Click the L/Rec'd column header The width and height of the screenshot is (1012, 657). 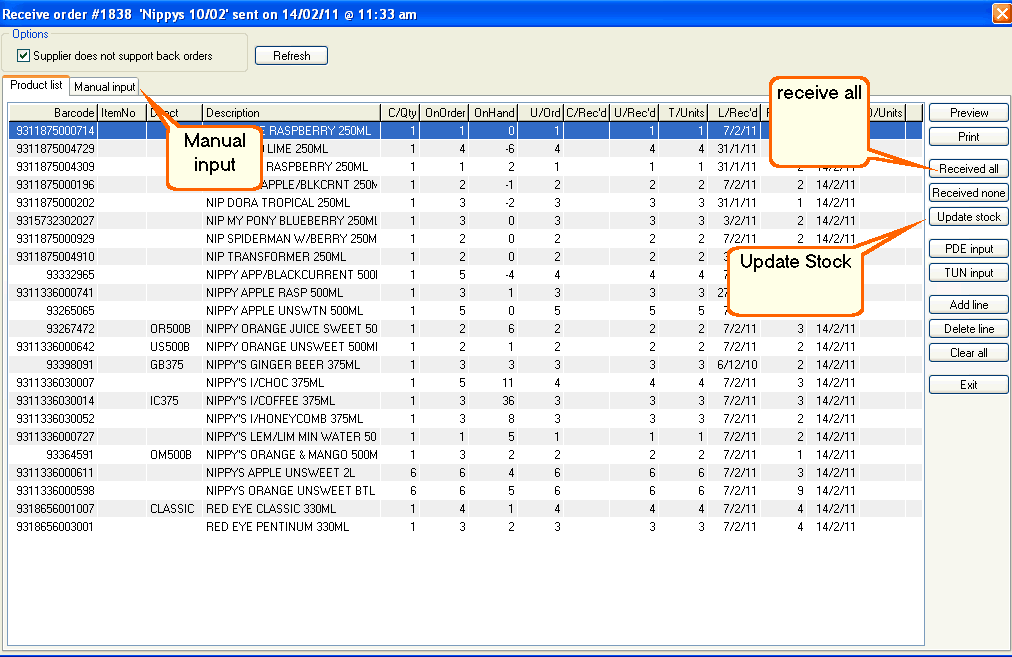[734, 113]
